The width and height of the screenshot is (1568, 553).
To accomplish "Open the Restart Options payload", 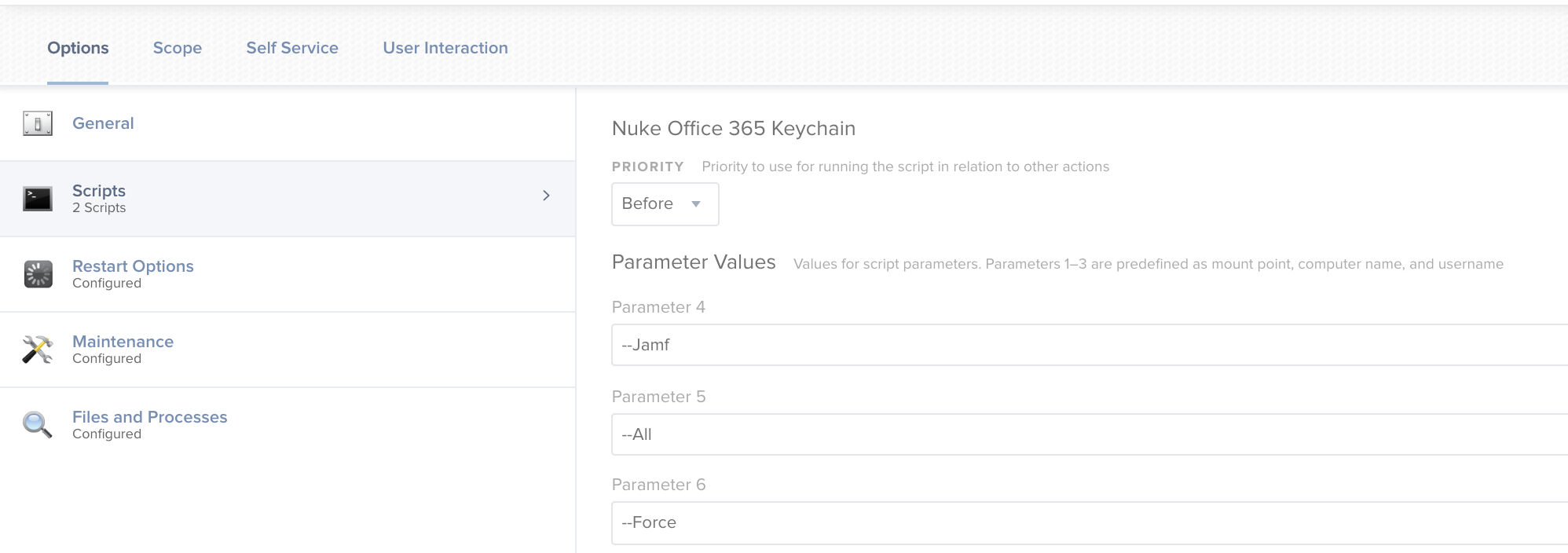I will coord(133,266).
